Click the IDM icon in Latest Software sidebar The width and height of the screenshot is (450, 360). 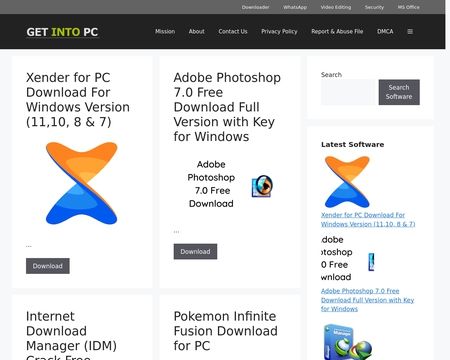point(348,342)
